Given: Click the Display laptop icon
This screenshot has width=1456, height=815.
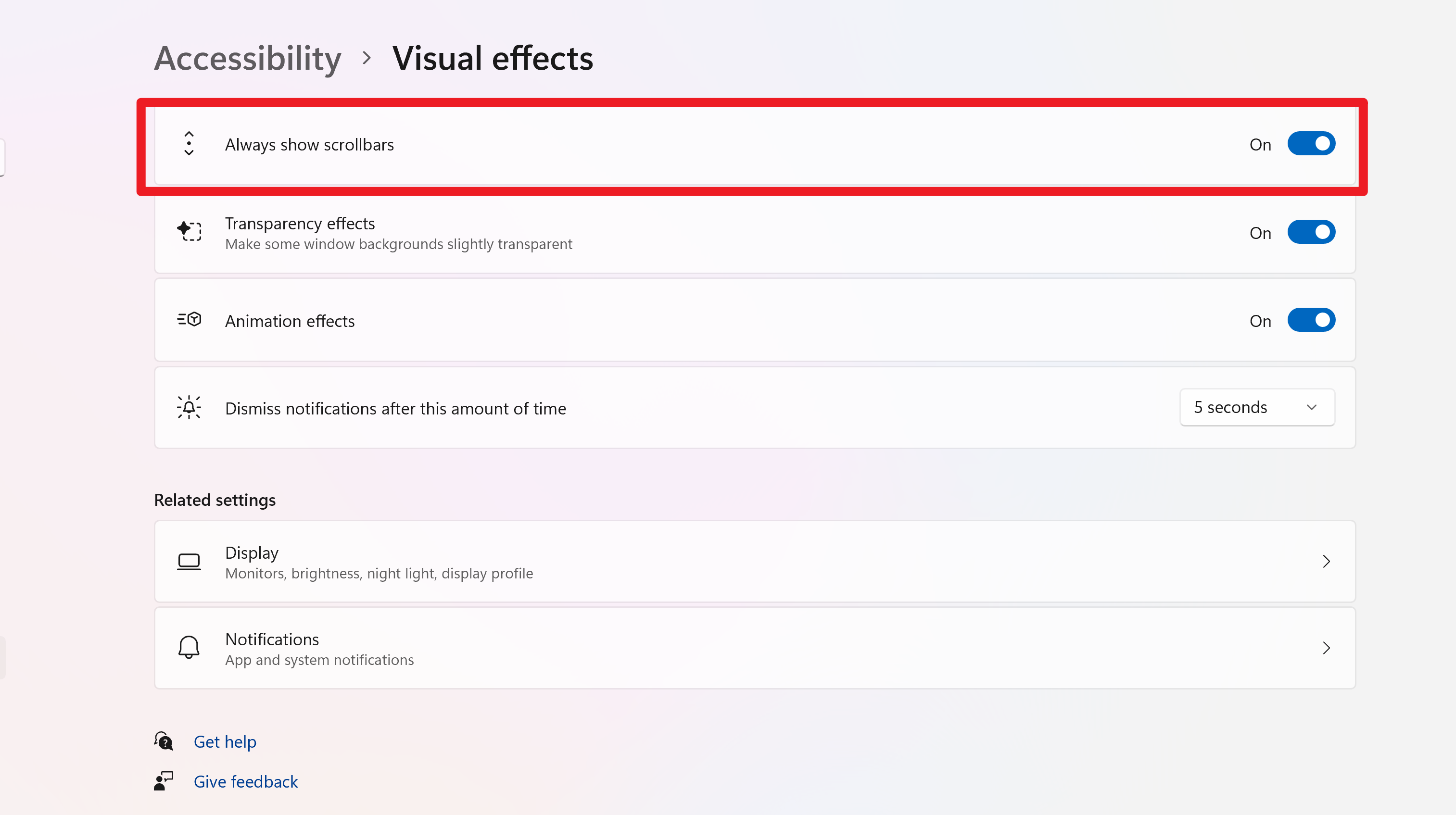Looking at the screenshot, I should tap(189, 562).
